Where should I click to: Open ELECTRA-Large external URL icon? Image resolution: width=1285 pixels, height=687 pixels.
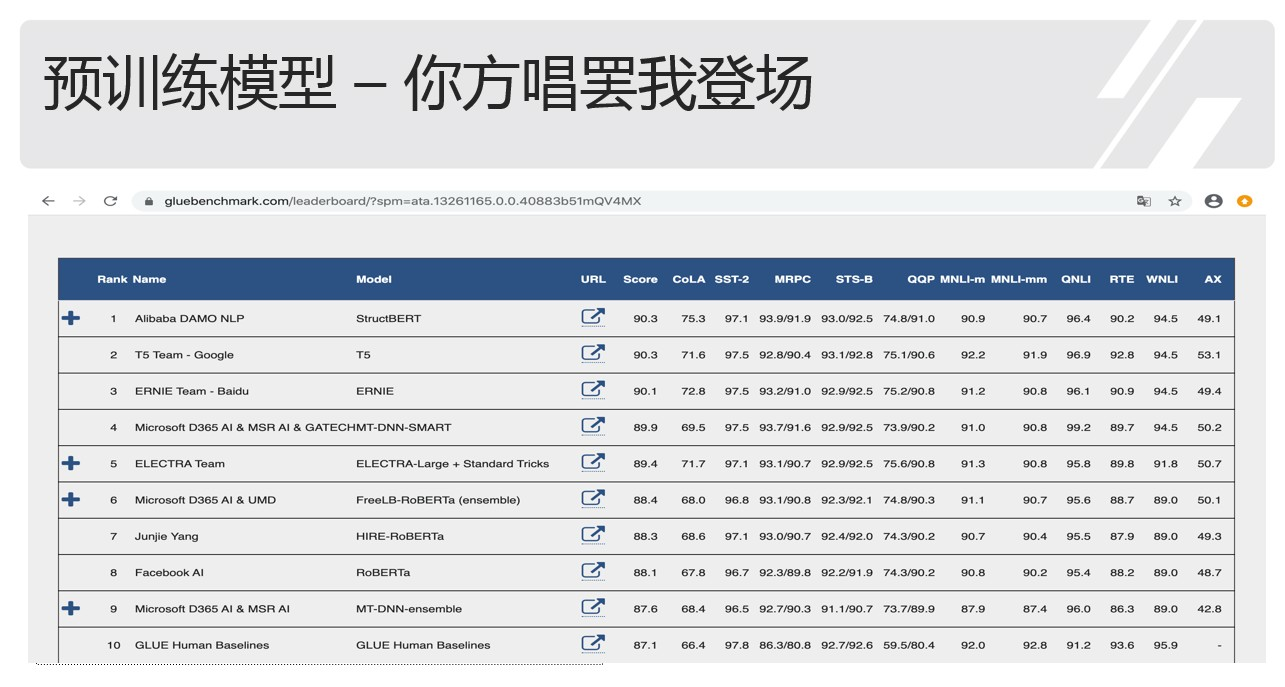(x=593, y=462)
